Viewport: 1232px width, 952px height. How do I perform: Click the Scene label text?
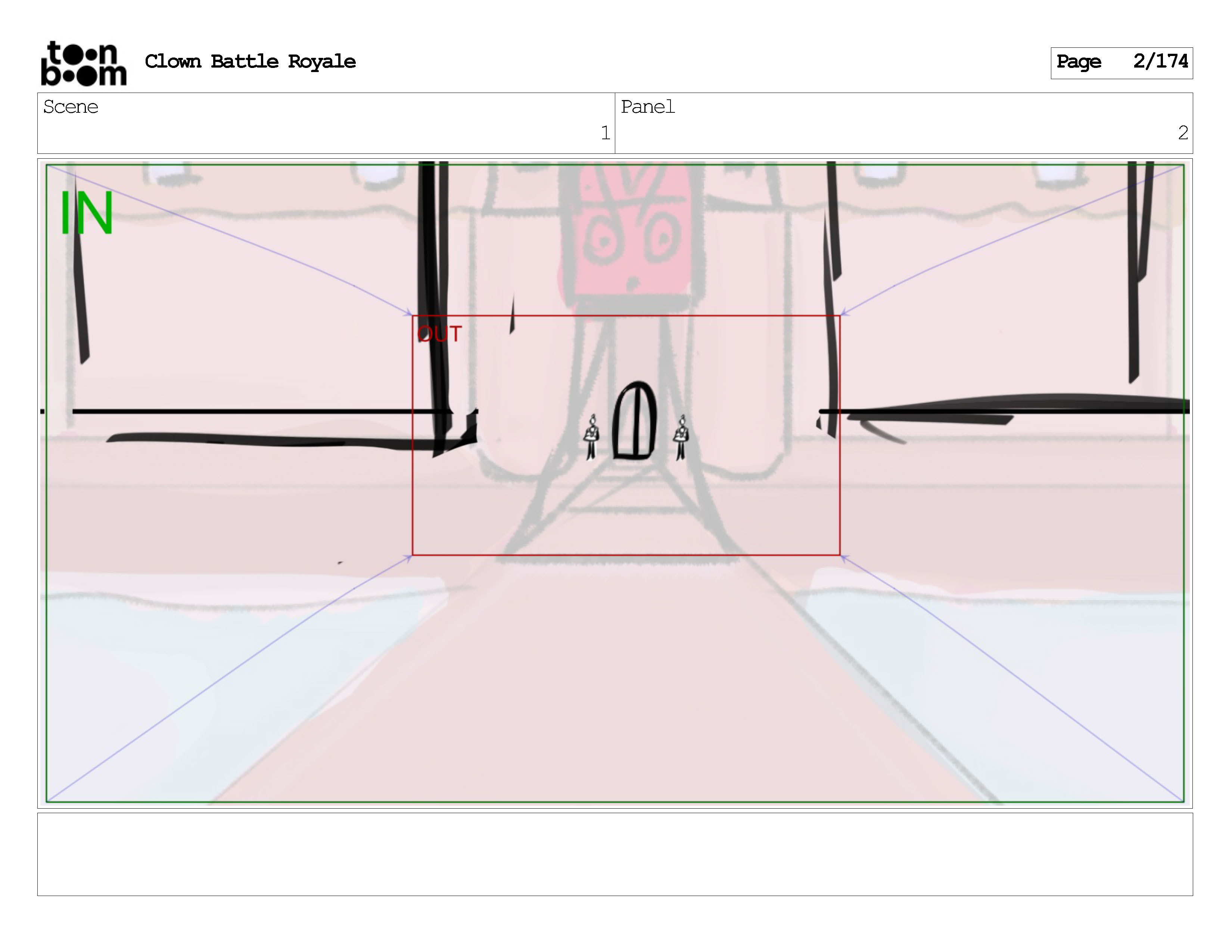point(71,107)
